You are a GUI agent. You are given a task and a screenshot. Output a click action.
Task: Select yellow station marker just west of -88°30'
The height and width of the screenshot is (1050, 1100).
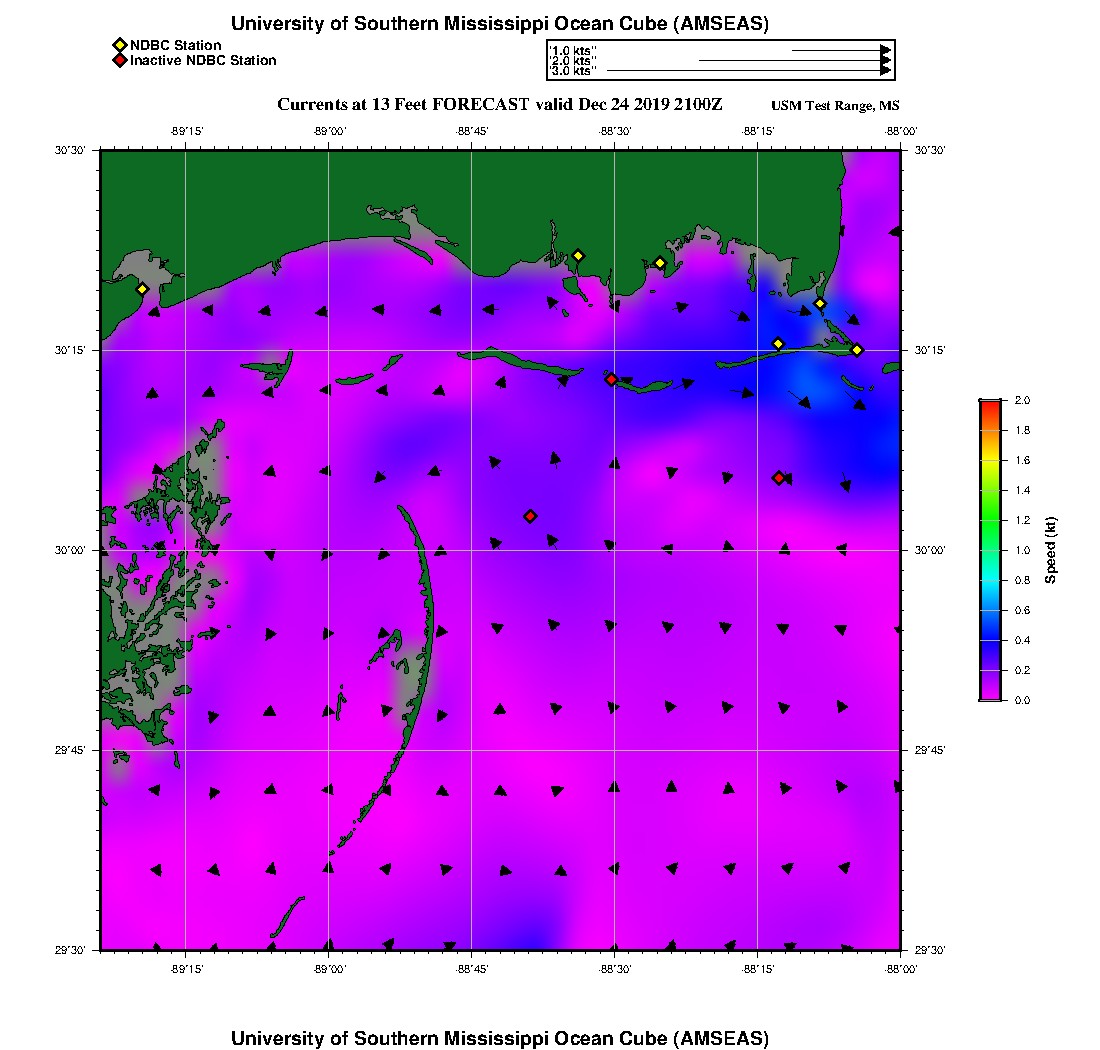pyautogui.click(x=577, y=256)
